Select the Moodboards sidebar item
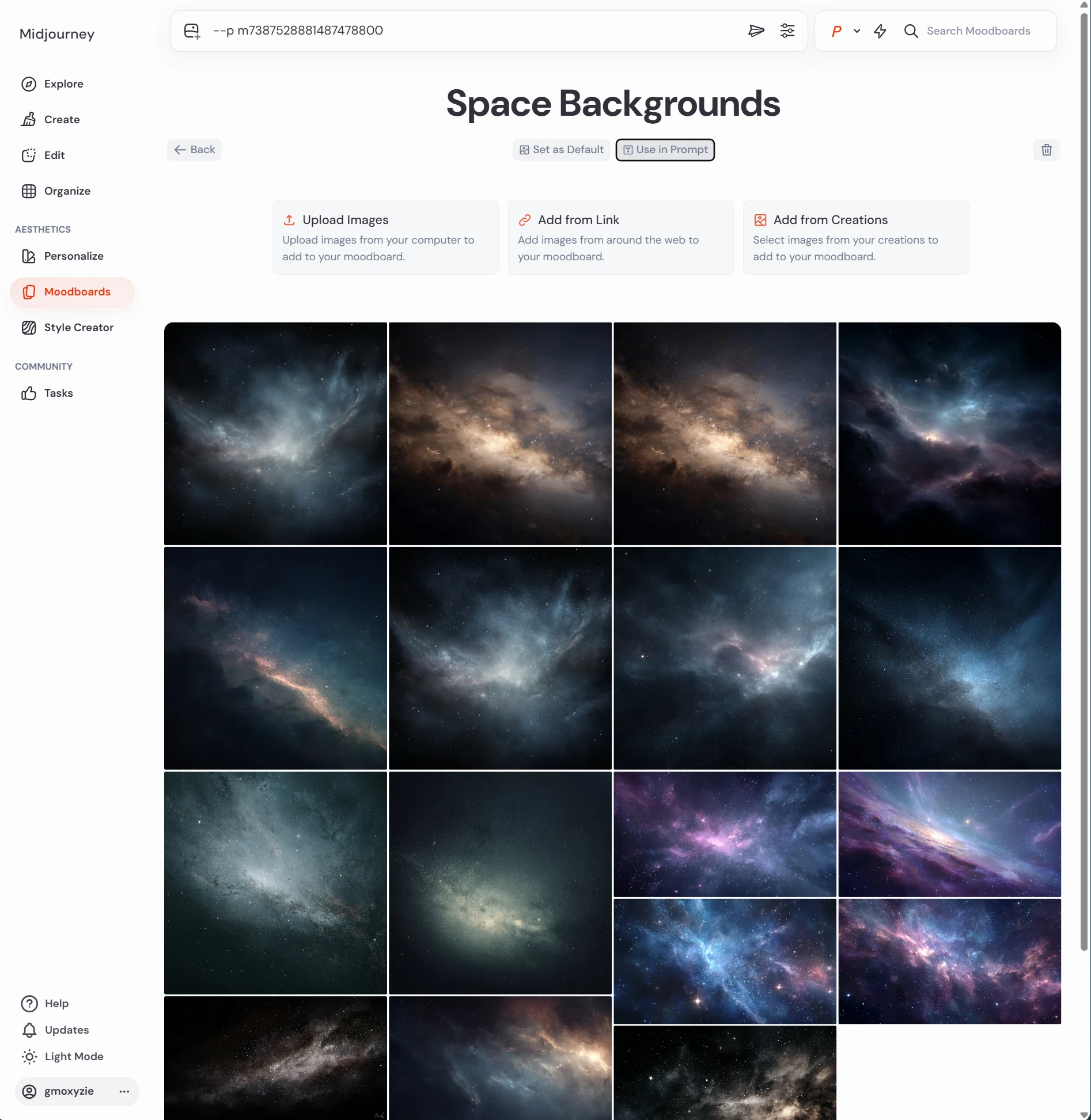 coord(73,292)
